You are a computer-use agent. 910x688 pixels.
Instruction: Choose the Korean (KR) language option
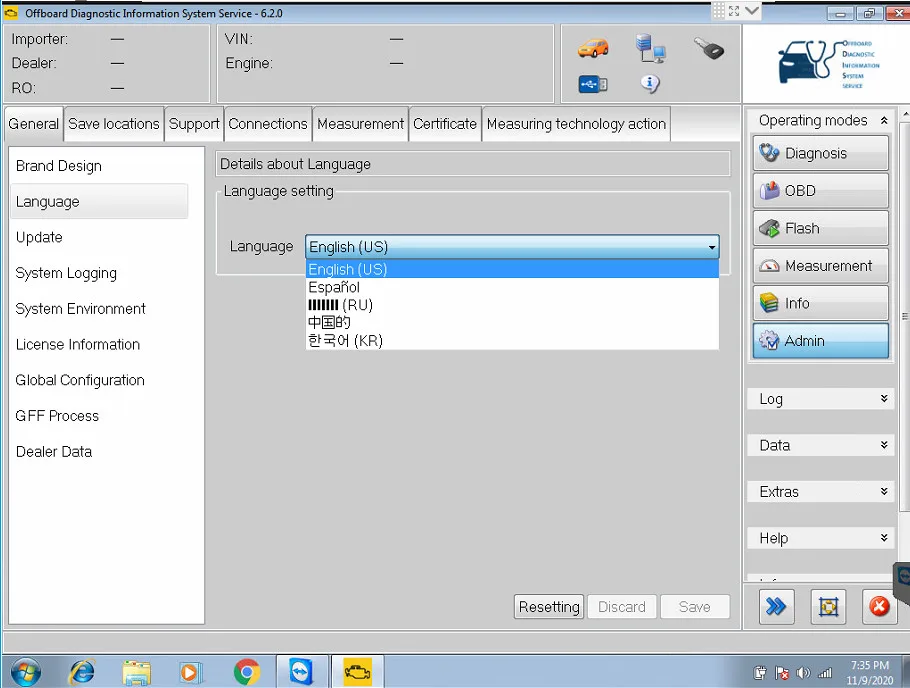512,340
